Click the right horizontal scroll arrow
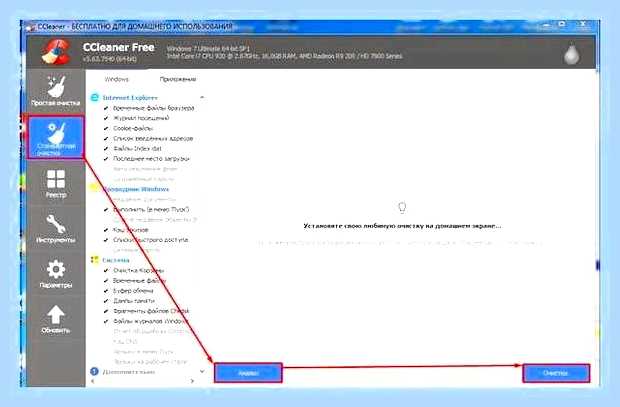The image size is (620, 407). [x=193, y=381]
